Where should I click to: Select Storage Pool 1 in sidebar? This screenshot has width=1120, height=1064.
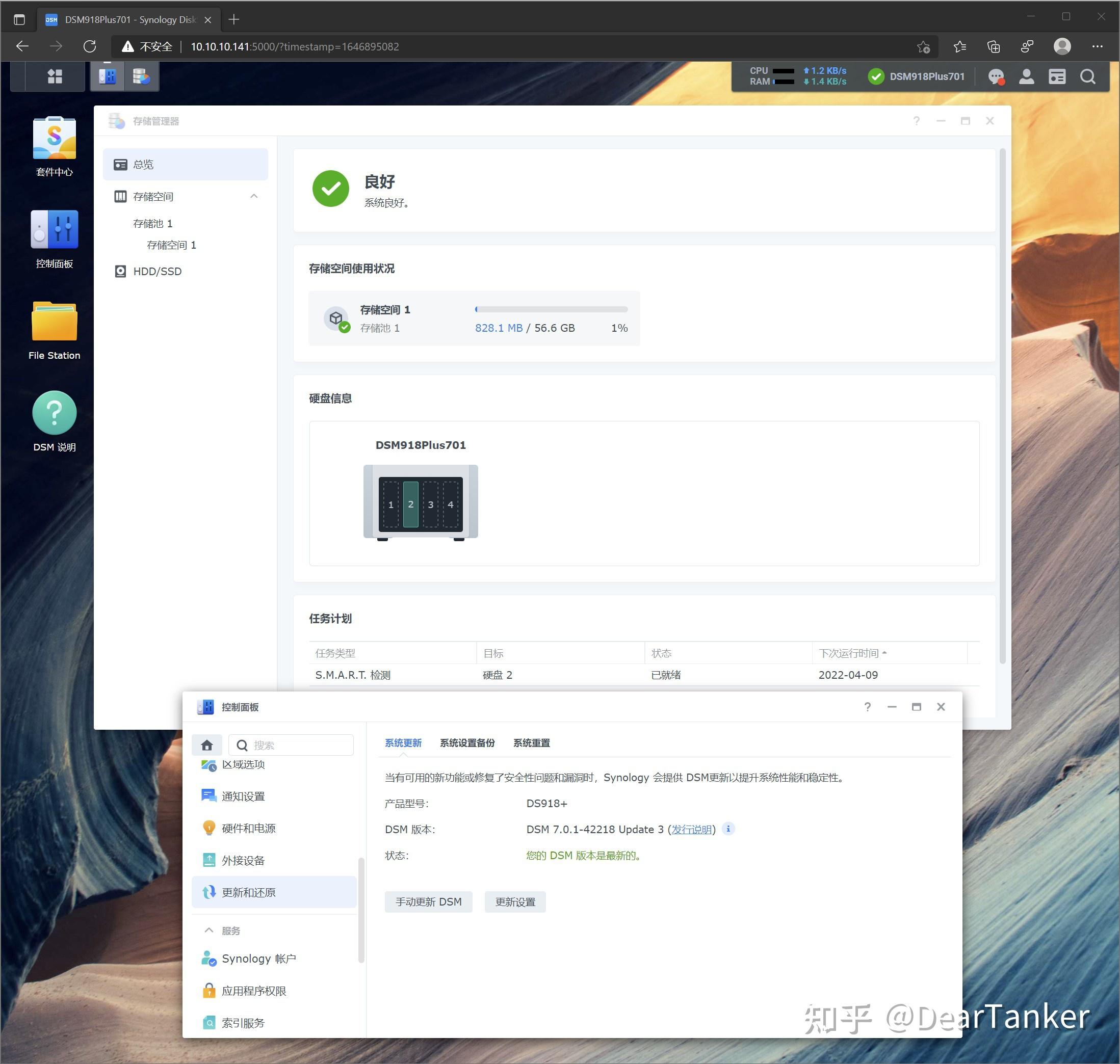pyautogui.click(x=152, y=224)
